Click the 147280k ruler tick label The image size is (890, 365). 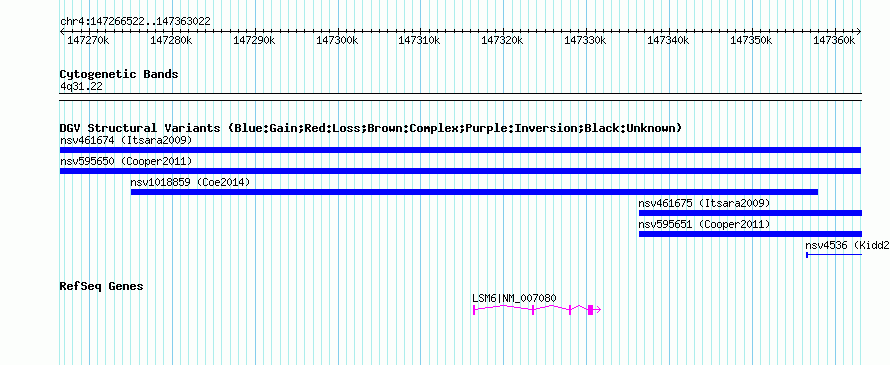(171, 41)
